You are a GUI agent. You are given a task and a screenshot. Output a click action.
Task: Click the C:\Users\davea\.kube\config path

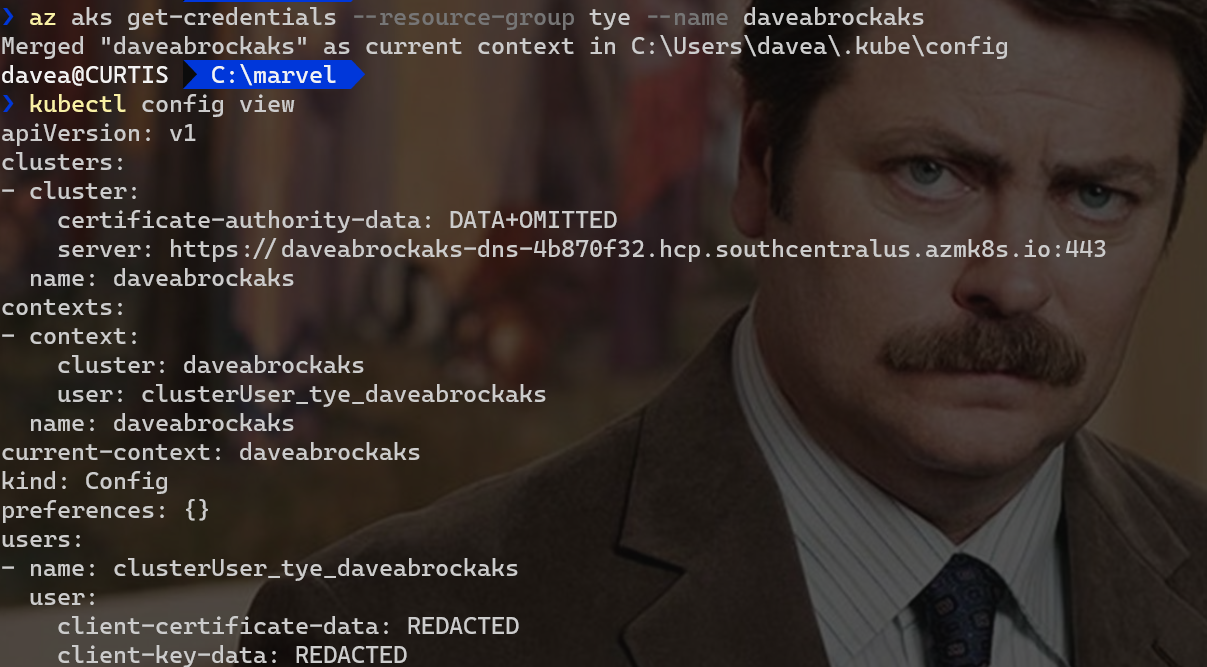(x=819, y=46)
